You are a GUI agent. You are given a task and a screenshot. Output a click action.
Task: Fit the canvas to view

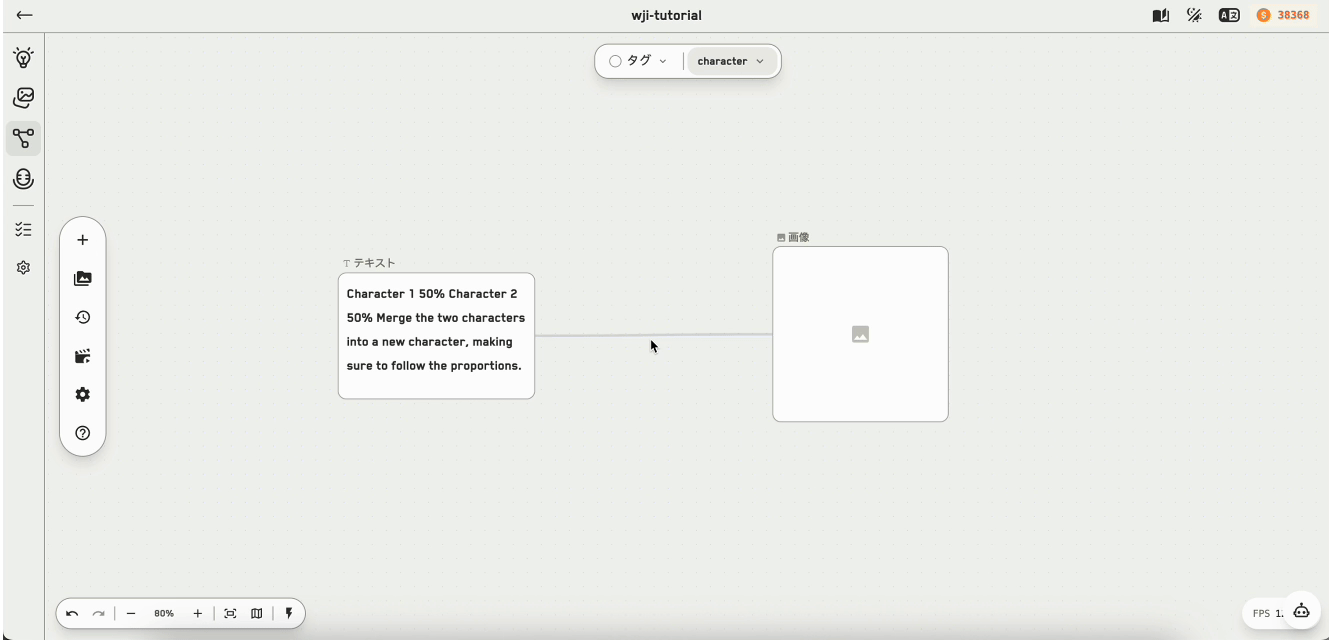[231, 614]
